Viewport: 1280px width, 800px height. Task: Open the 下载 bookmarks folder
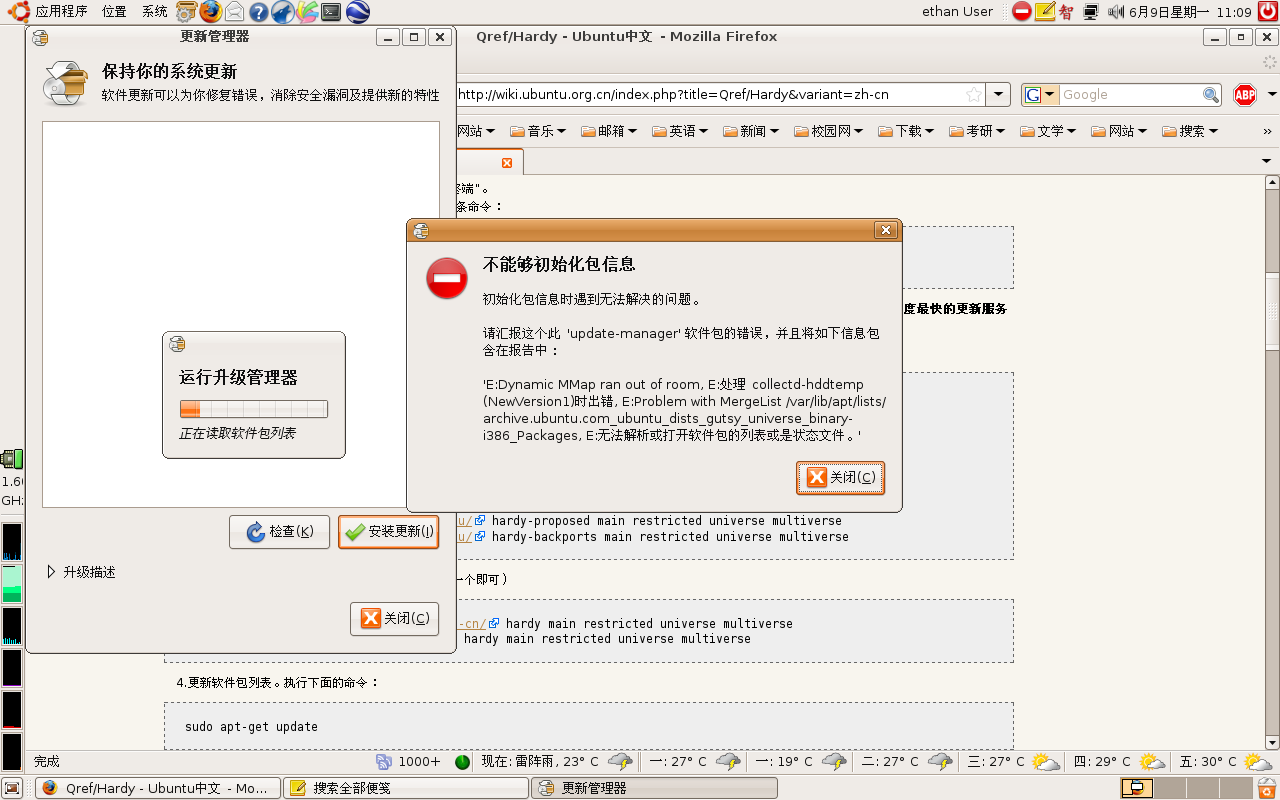907,131
